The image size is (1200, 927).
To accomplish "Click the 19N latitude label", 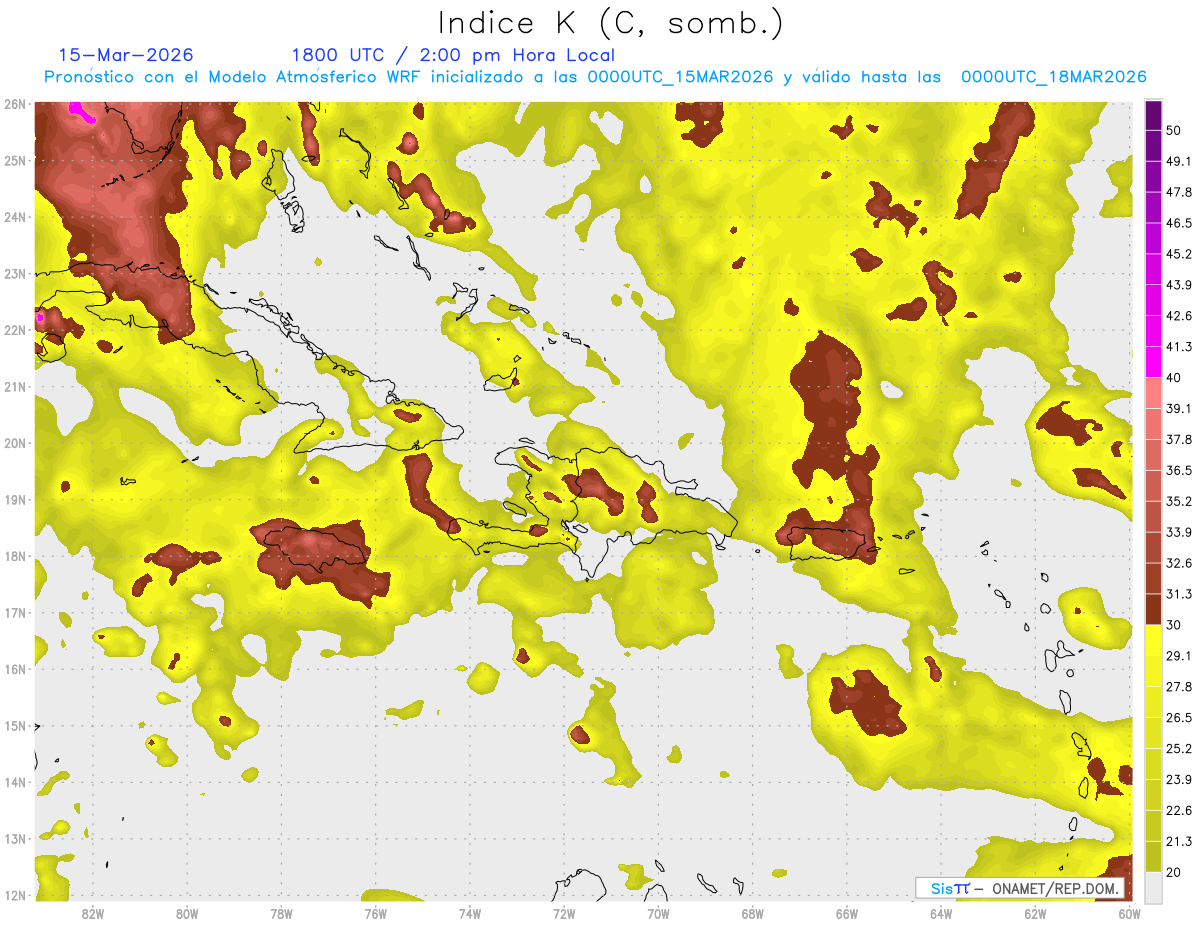I will click(14, 499).
